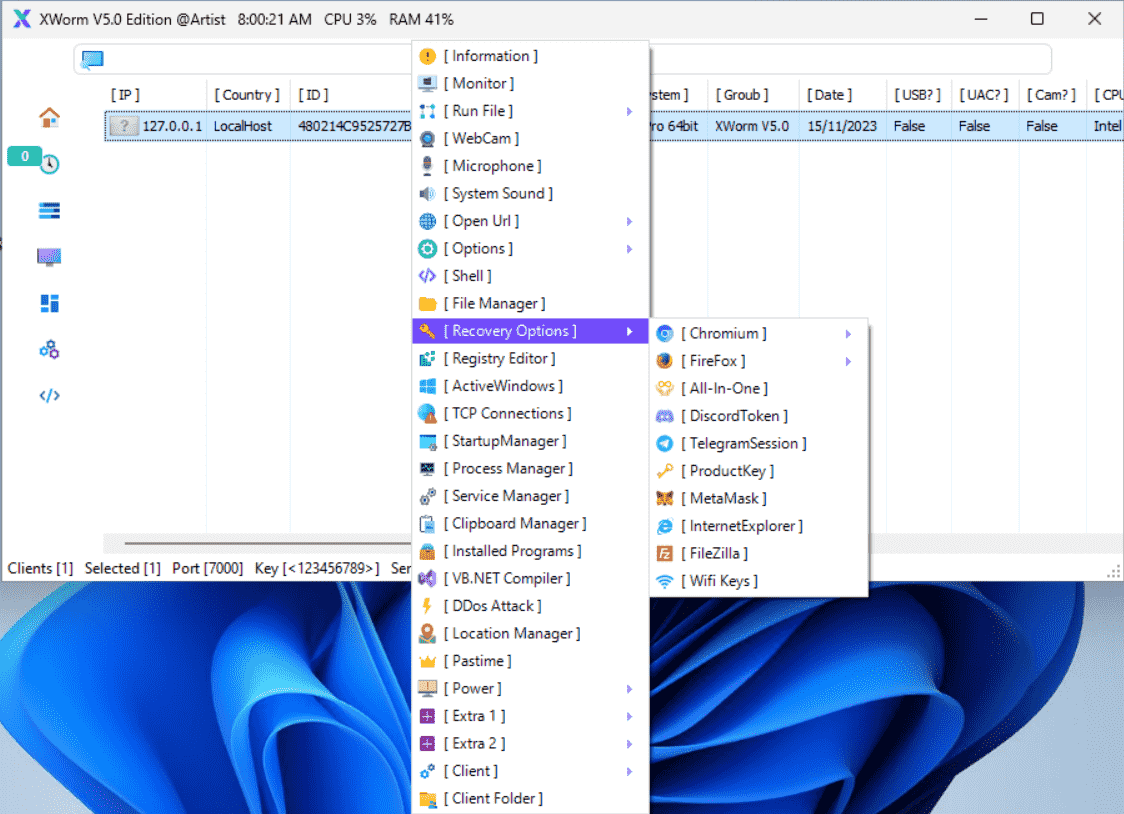Expand the Open Url submenu arrow
Viewport: 1124px width, 814px height.
(629, 221)
